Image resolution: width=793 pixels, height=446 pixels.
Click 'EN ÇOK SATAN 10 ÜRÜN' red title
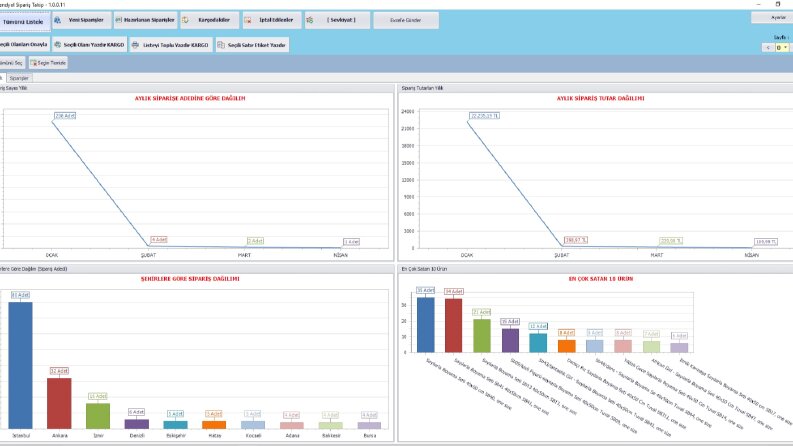tap(600, 279)
